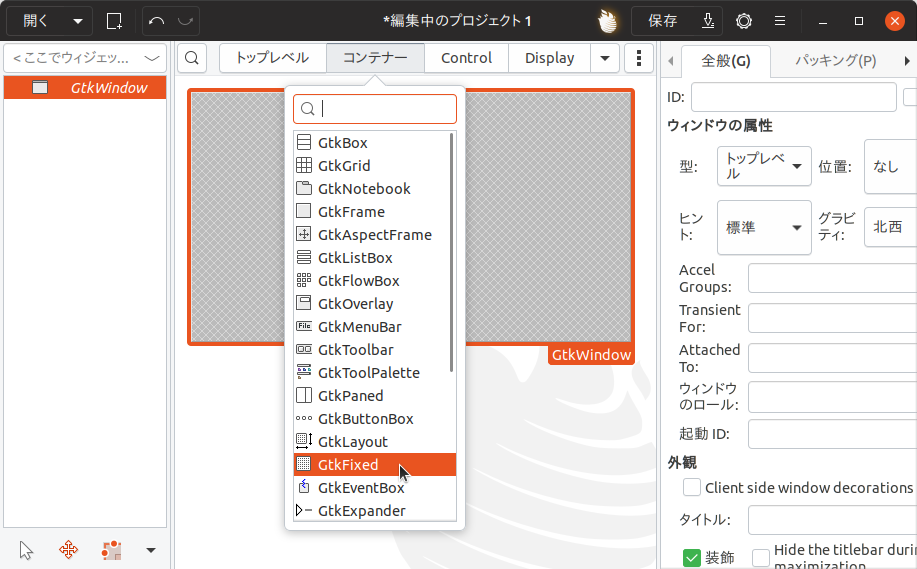
Task: Close the コンテナー widget group
Action: [375, 58]
